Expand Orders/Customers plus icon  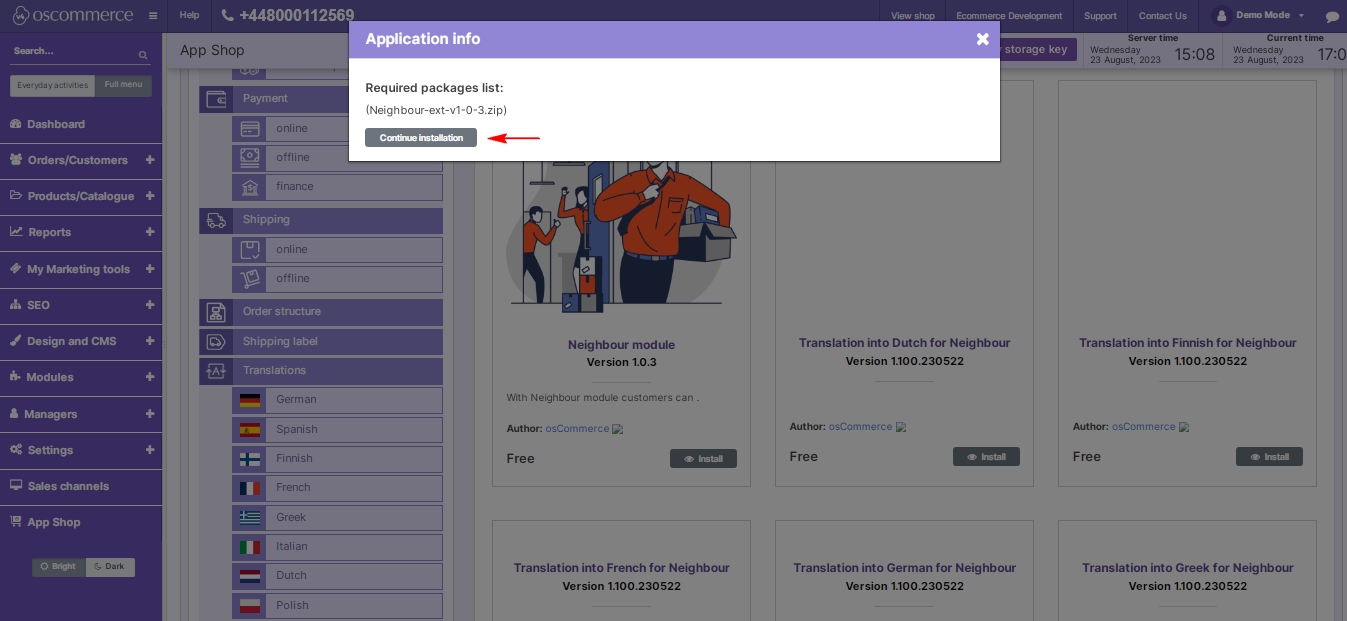150,160
